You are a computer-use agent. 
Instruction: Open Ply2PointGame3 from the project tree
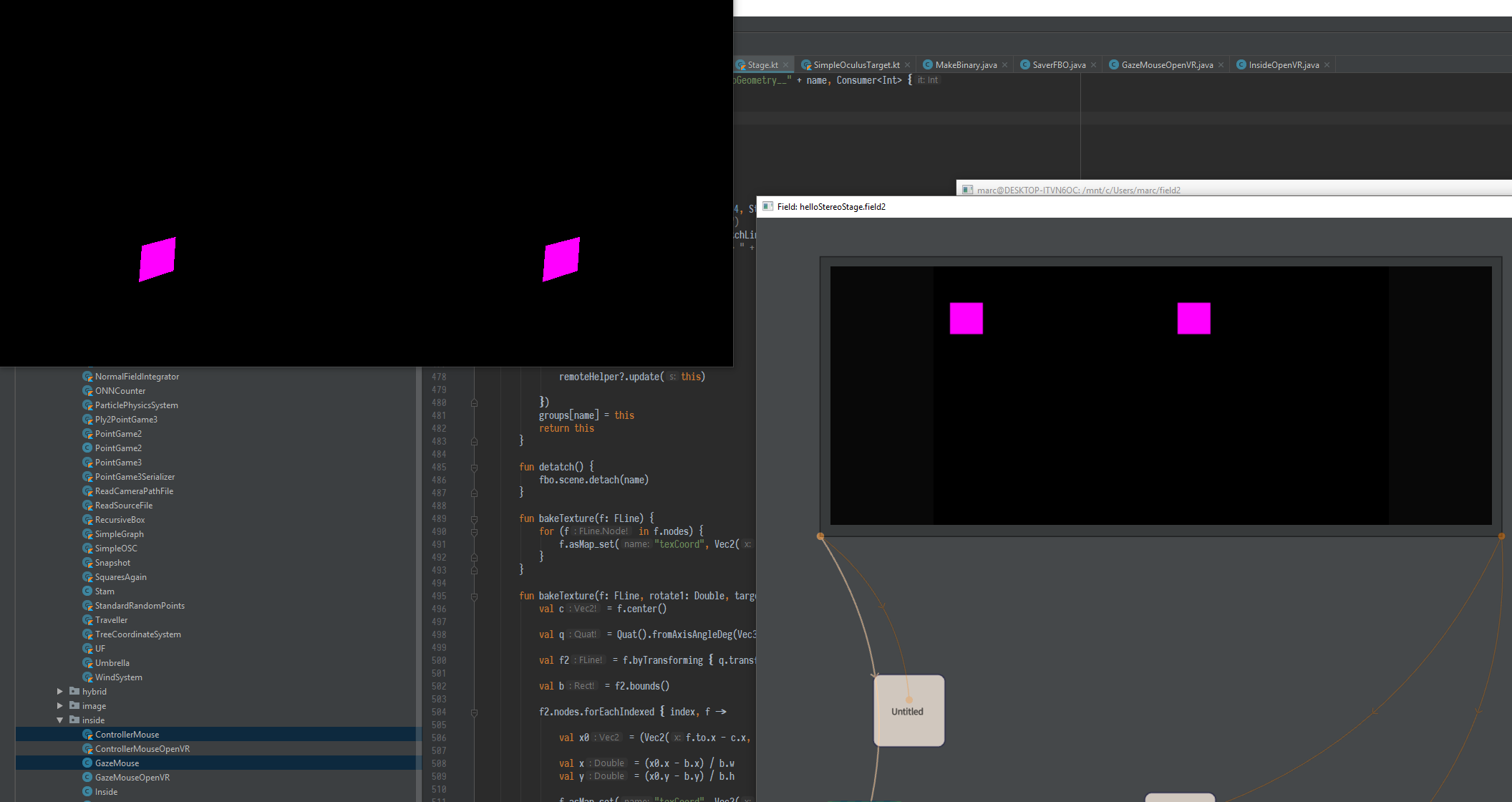(126, 420)
